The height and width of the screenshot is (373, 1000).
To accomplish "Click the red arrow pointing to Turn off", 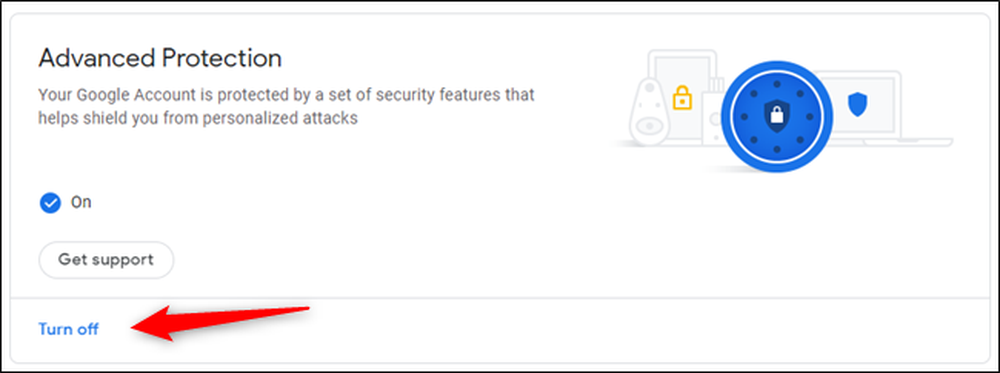I will point(221,323).
